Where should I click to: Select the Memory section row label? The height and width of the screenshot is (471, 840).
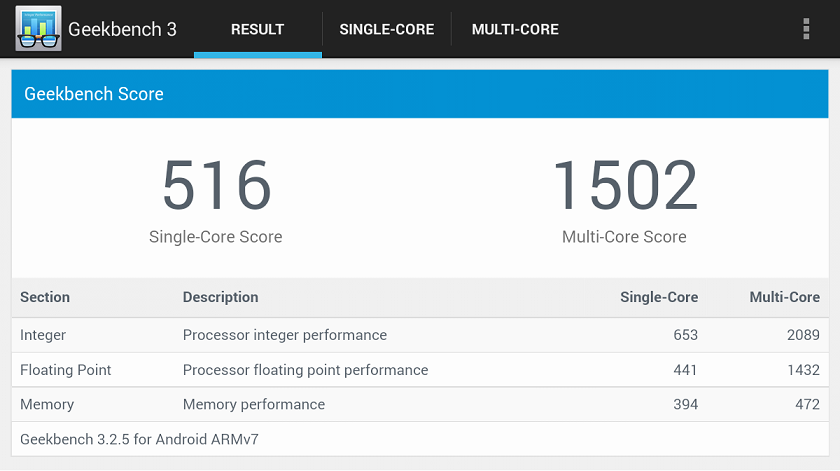[47, 404]
